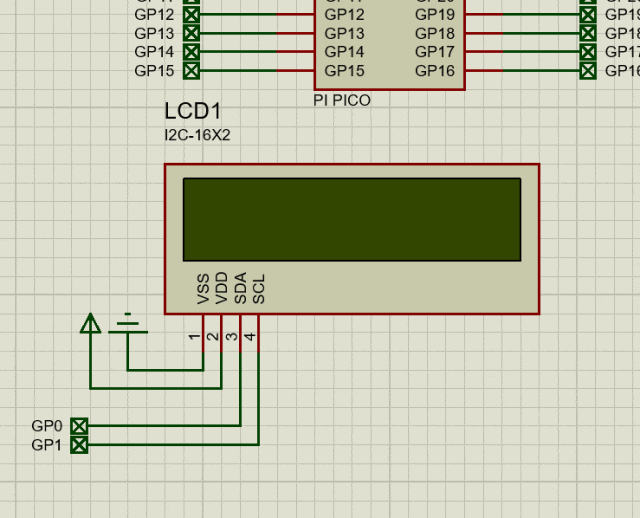Click the I2C-16X2 component value label

click(197, 135)
